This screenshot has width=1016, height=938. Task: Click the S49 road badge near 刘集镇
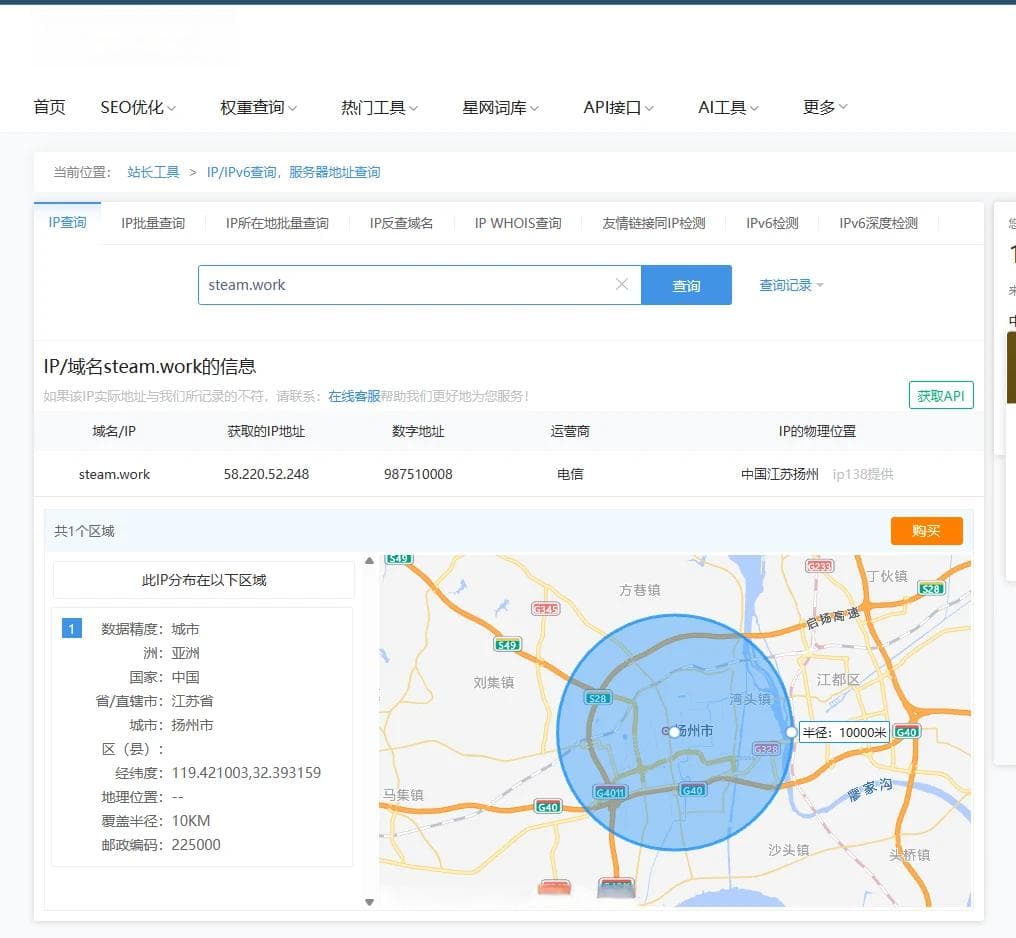tap(507, 645)
